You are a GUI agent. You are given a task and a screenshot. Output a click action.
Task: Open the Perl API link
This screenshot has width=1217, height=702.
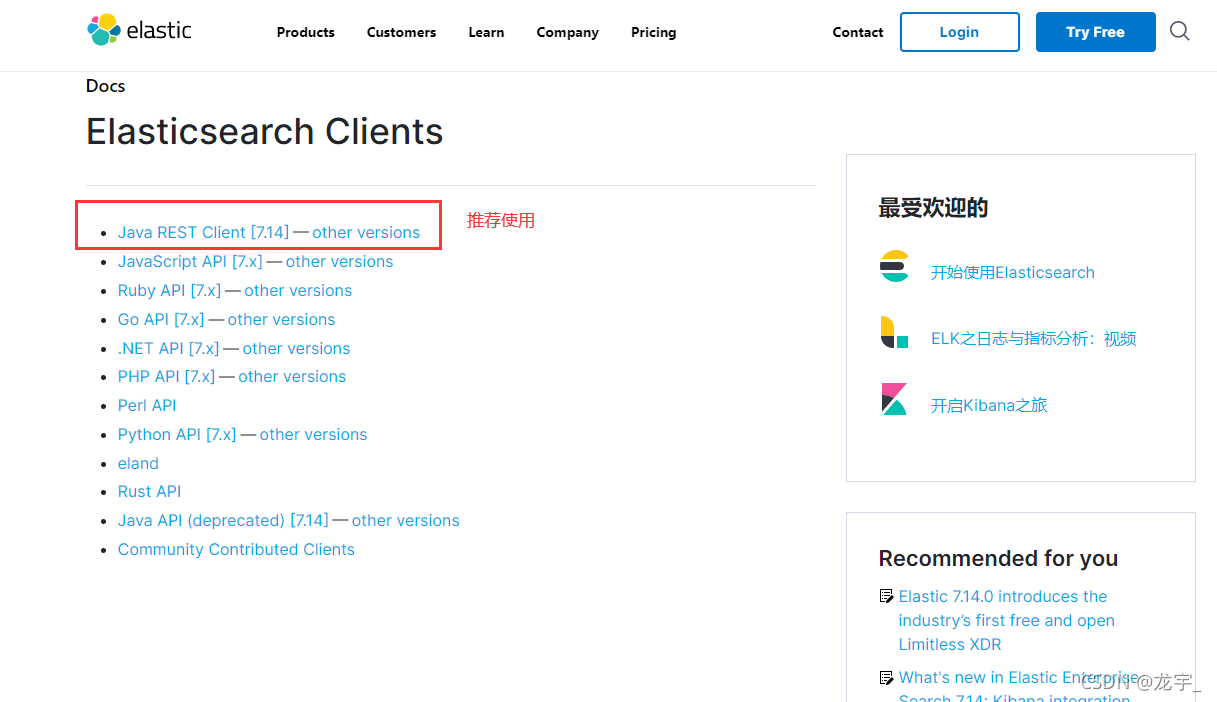(x=147, y=405)
